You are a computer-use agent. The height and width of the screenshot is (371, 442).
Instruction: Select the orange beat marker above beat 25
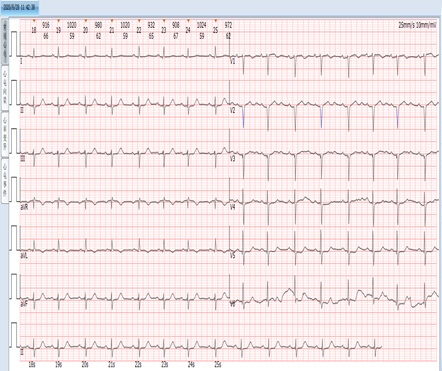(216, 21)
